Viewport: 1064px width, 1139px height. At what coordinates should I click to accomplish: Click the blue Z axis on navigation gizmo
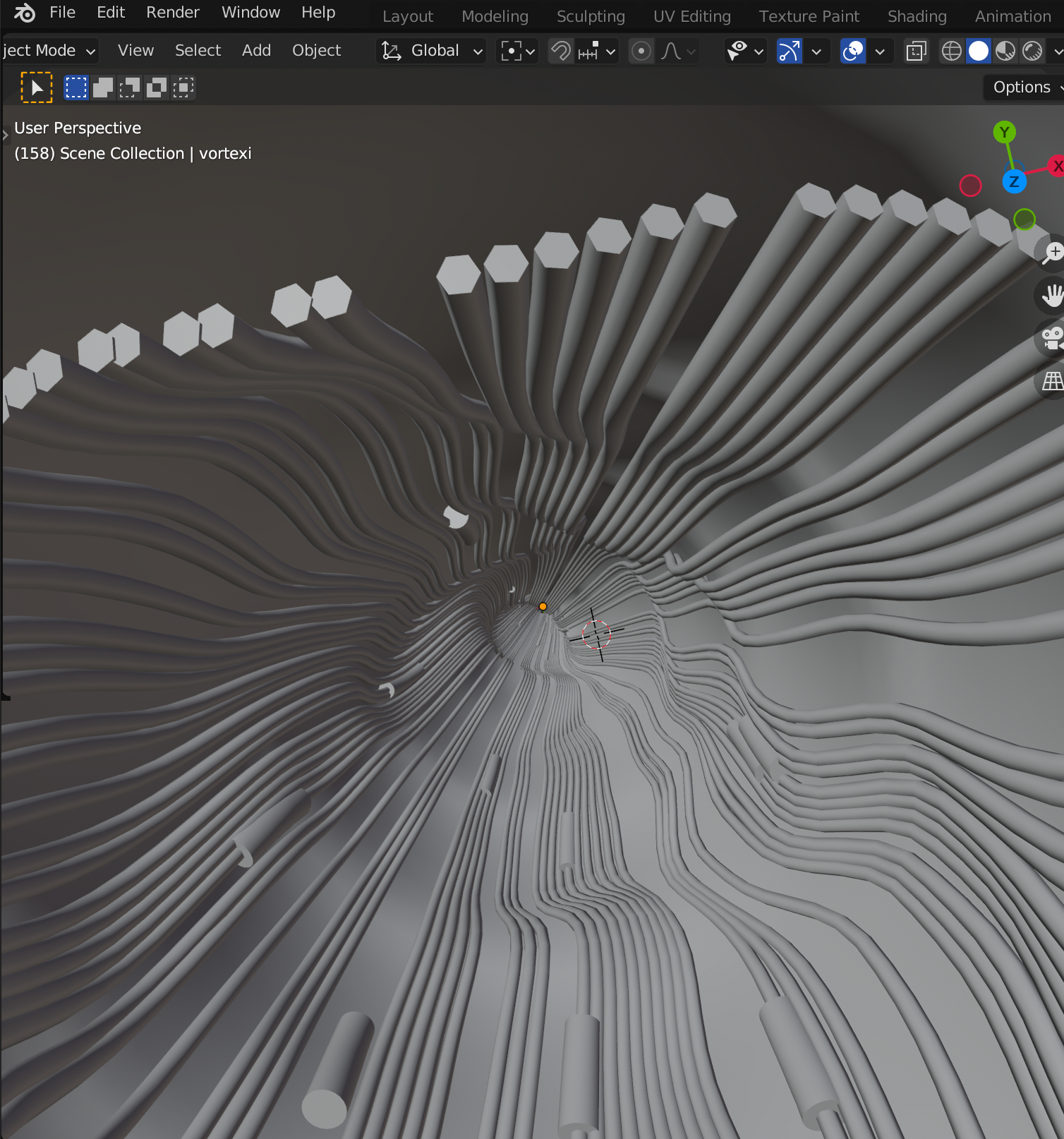tap(1014, 181)
